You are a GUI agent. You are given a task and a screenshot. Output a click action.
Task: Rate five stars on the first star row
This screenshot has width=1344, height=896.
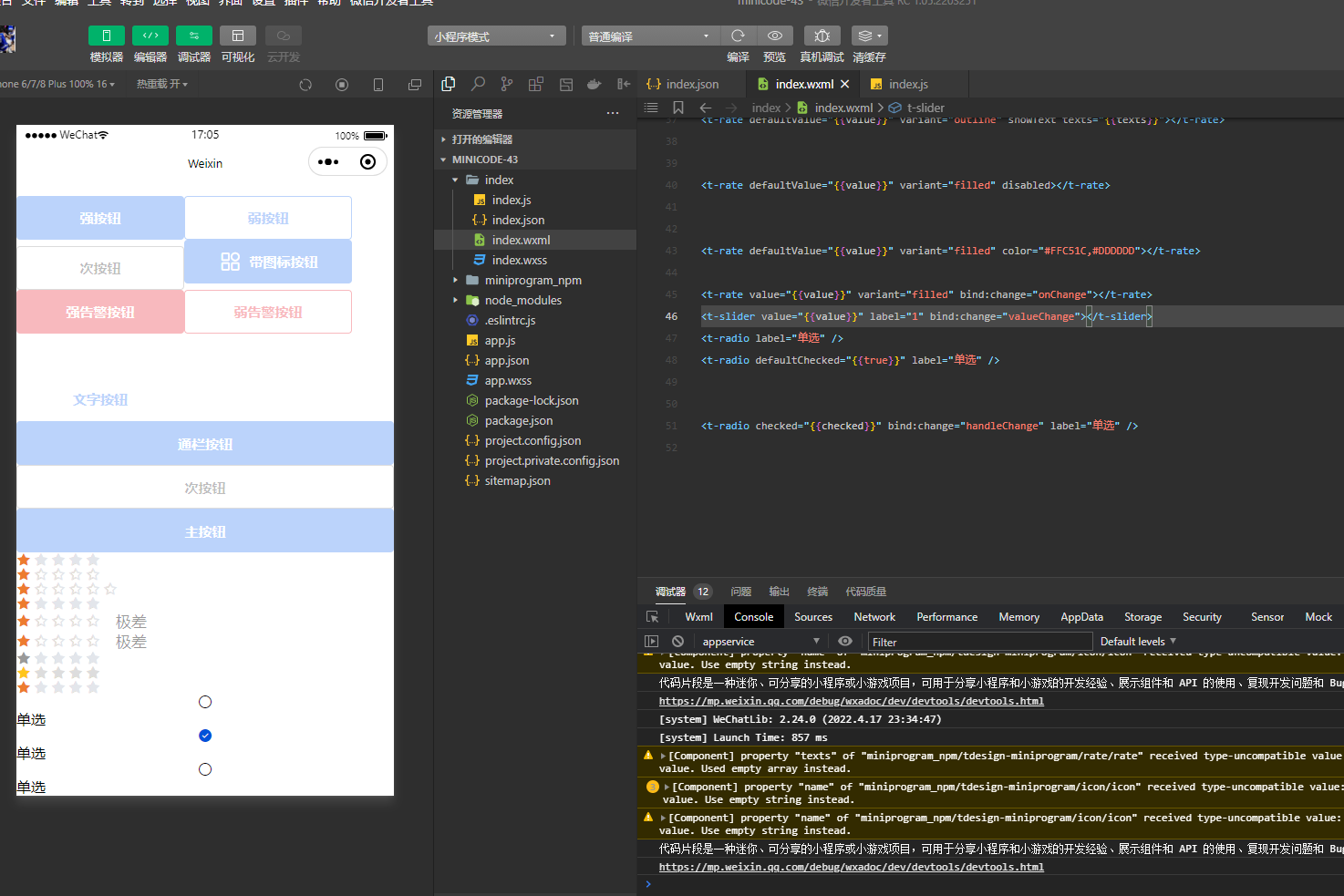[x=93, y=559]
